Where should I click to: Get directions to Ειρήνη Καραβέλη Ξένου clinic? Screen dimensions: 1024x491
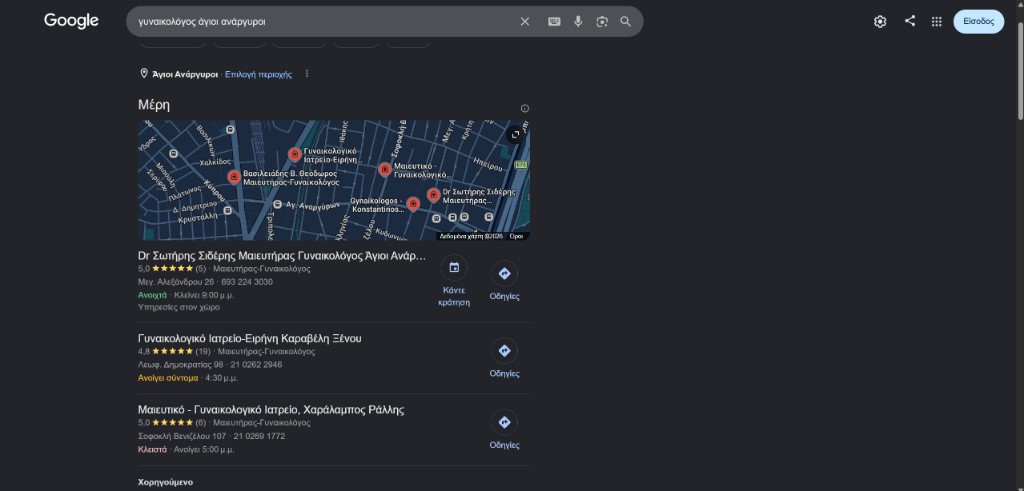pyautogui.click(x=504, y=351)
